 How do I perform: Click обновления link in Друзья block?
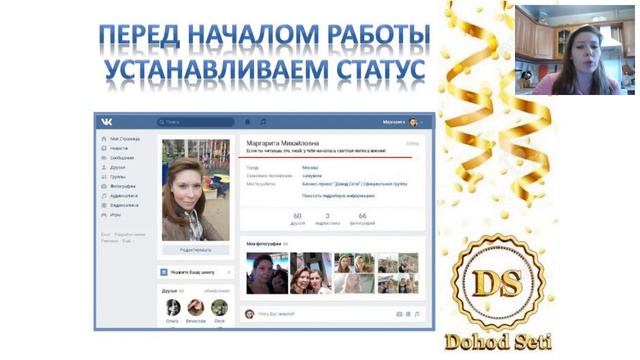217,291
